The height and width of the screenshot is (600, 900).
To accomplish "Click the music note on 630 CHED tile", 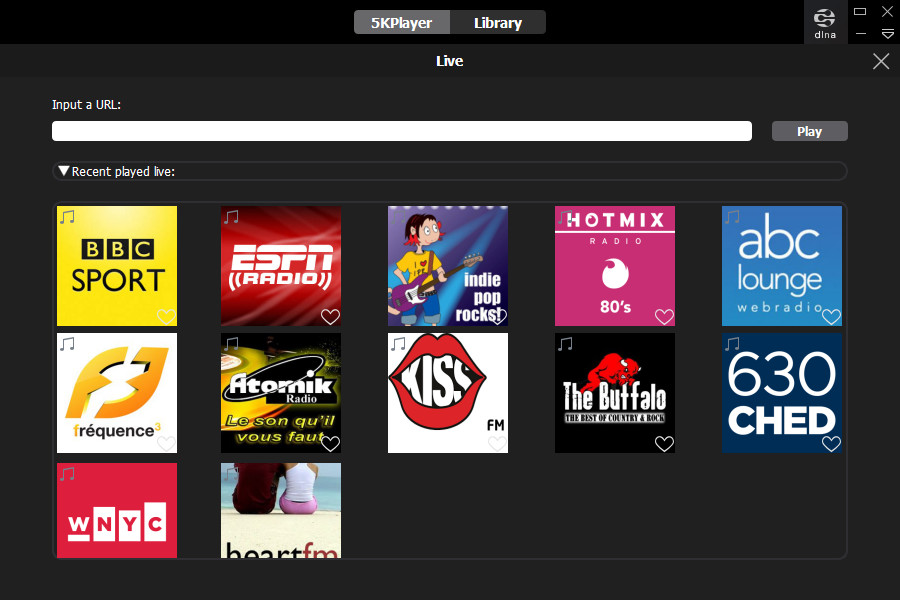I will pyautogui.click(x=732, y=344).
